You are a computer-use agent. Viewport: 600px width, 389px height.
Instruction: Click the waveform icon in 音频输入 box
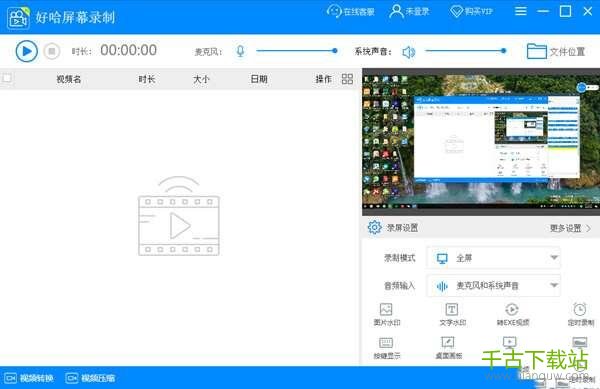tap(442, 286)
